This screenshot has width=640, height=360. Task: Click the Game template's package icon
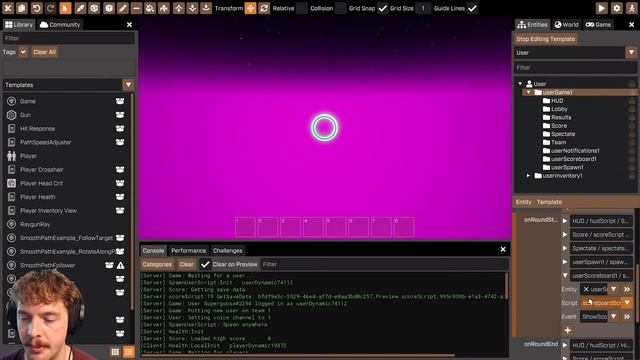120,101
